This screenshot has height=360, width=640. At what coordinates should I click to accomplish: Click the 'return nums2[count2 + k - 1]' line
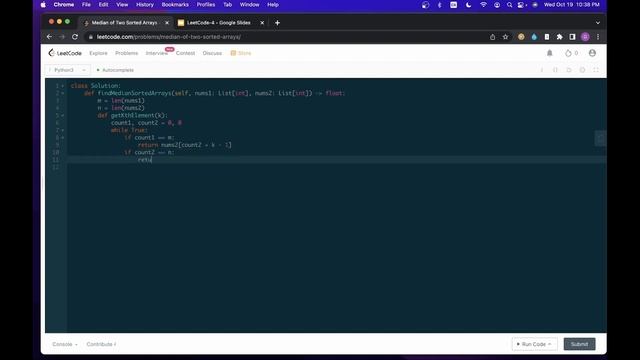pyautogui.click(x=184, y=145)
